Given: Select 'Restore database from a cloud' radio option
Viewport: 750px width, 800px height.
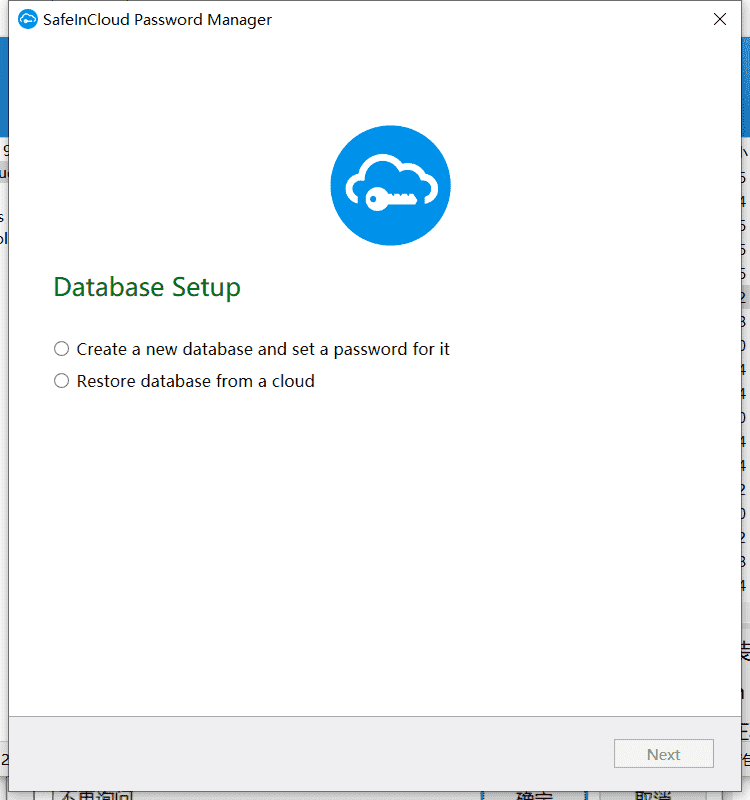Looking at the screenshot, I should (62, 381).
